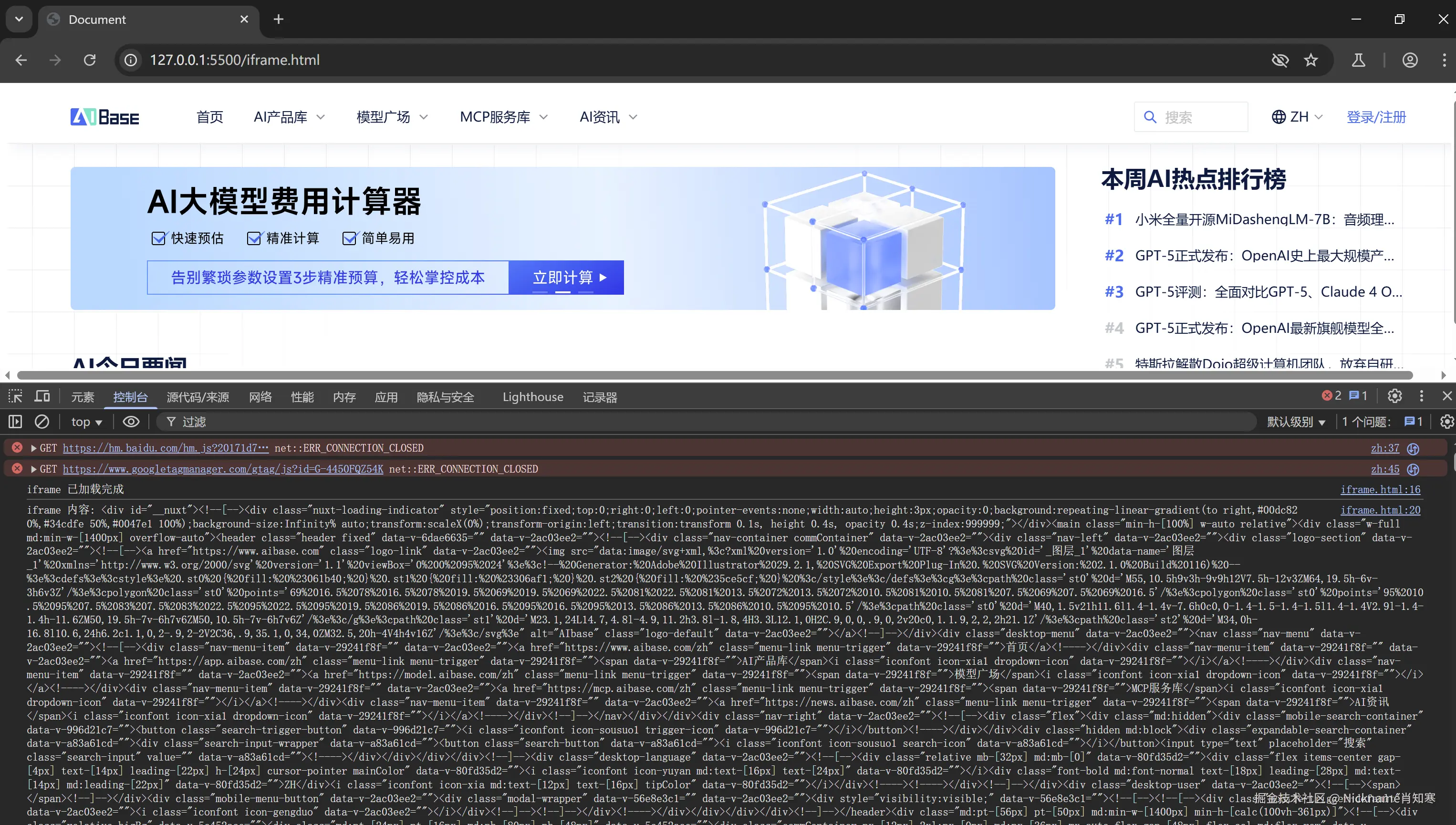Open the more DevTools options menu
This screenshot has height=825, width=1456.
coord(1423,396)
